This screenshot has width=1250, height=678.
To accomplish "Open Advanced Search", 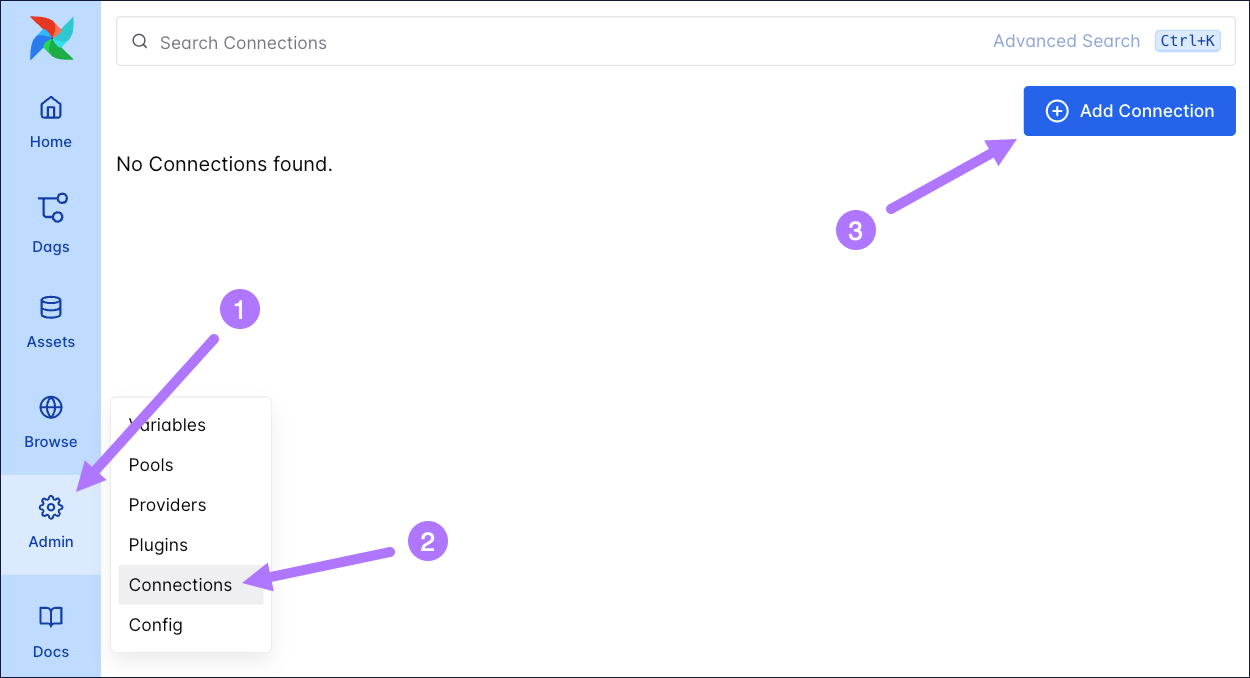I will [1066, 41].
